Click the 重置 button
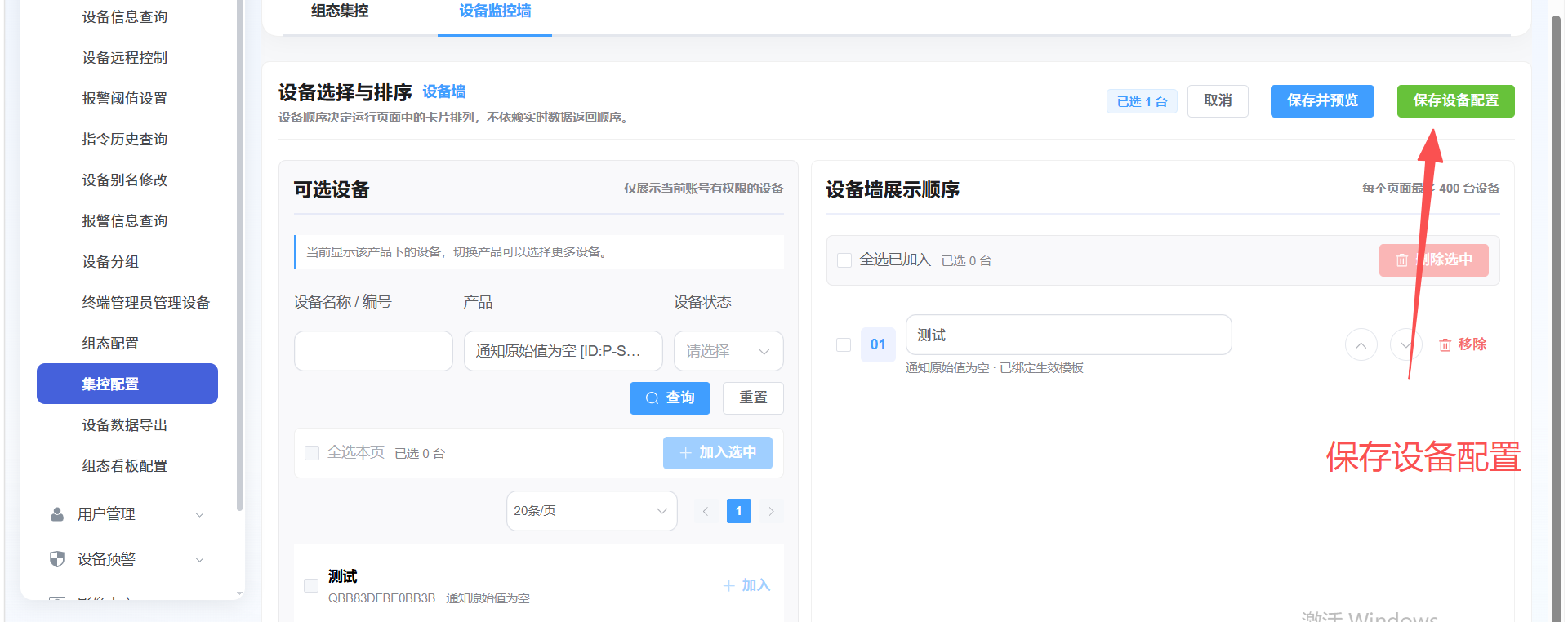Viewport: 1568px width, 622px height. click(753, 398)
